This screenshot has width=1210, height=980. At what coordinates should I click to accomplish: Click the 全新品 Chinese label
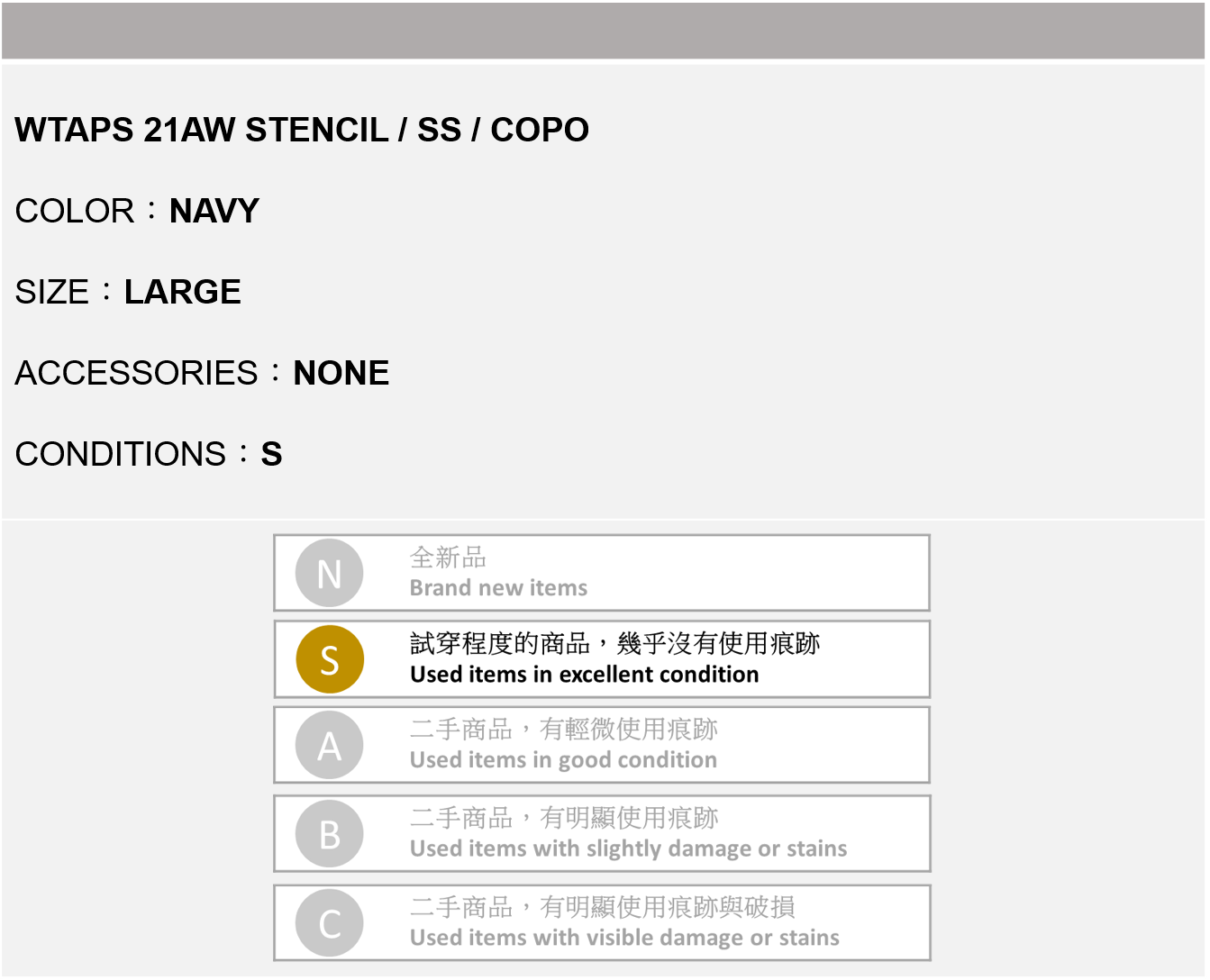click(448, 558)
